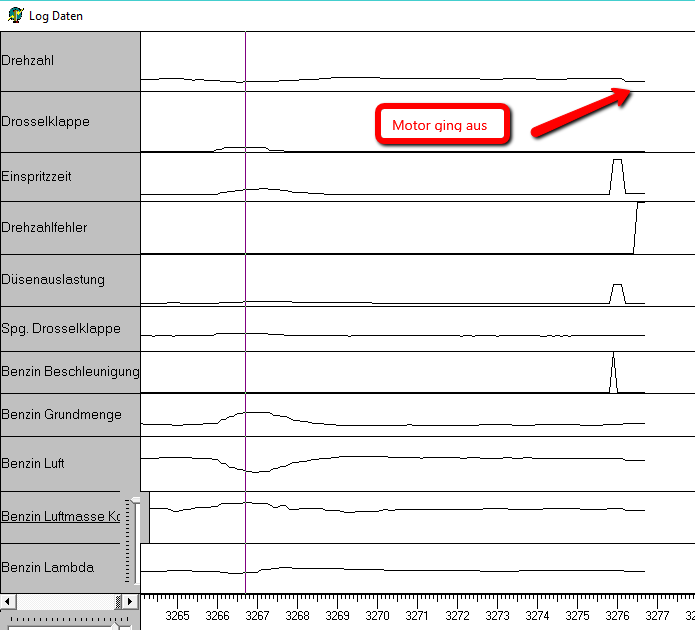
Task: Click the Einspritzzeit spike near 3276
Action: pos(617,175)
